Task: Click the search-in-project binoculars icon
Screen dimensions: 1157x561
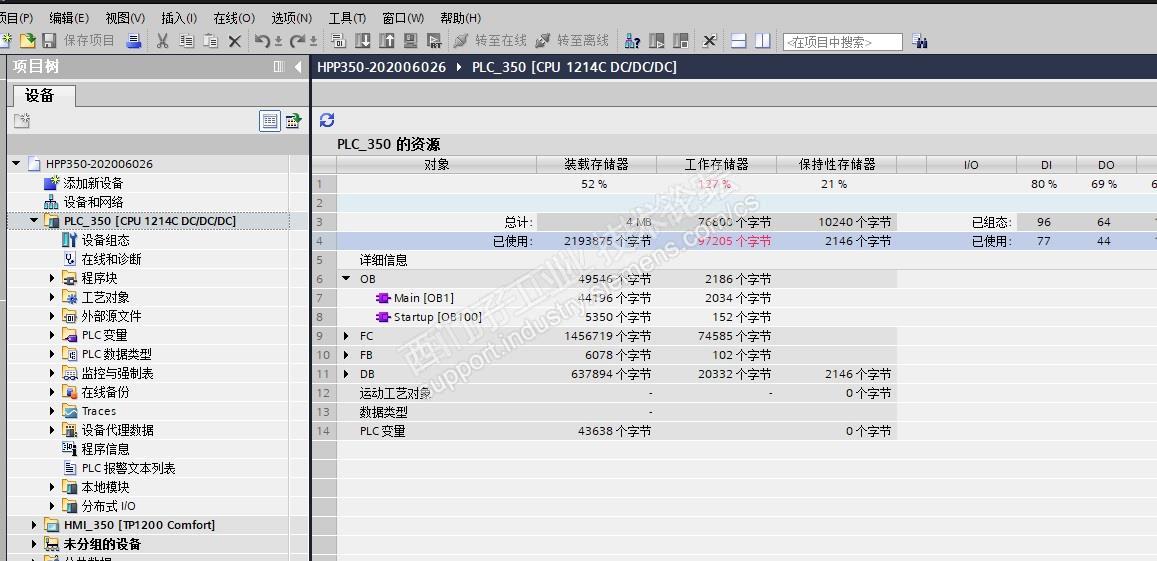Action: tap(919, 41)
